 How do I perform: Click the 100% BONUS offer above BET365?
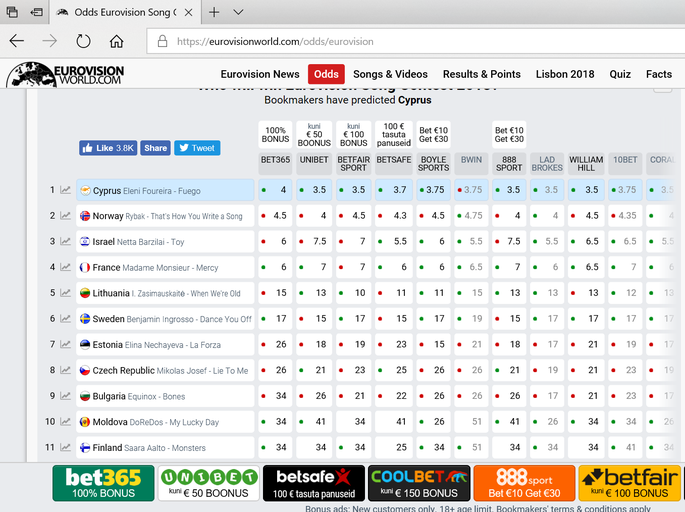tap(275, 135)
